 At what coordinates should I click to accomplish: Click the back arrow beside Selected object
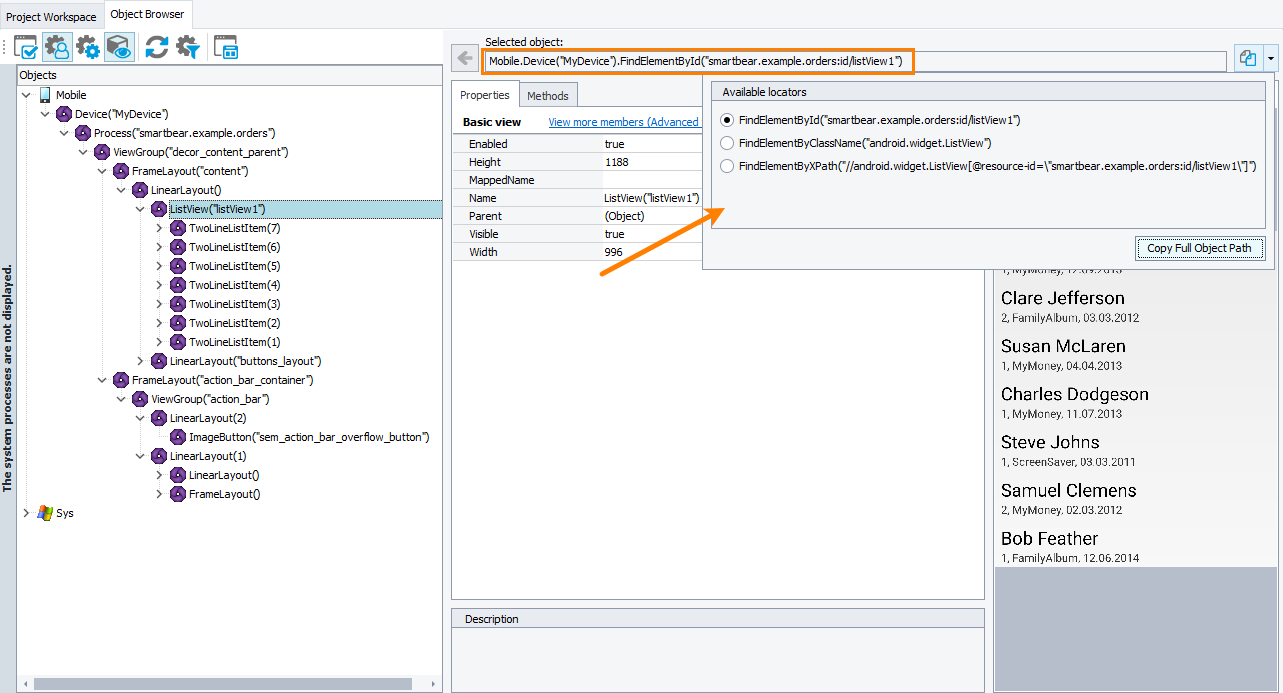tap(464, 58)
